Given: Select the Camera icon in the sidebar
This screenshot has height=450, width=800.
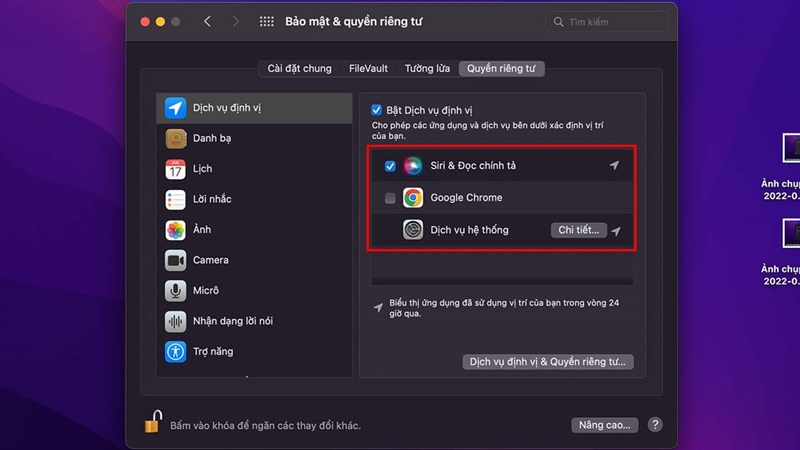Looking at the screenshot, I should (x=175, y=260).
